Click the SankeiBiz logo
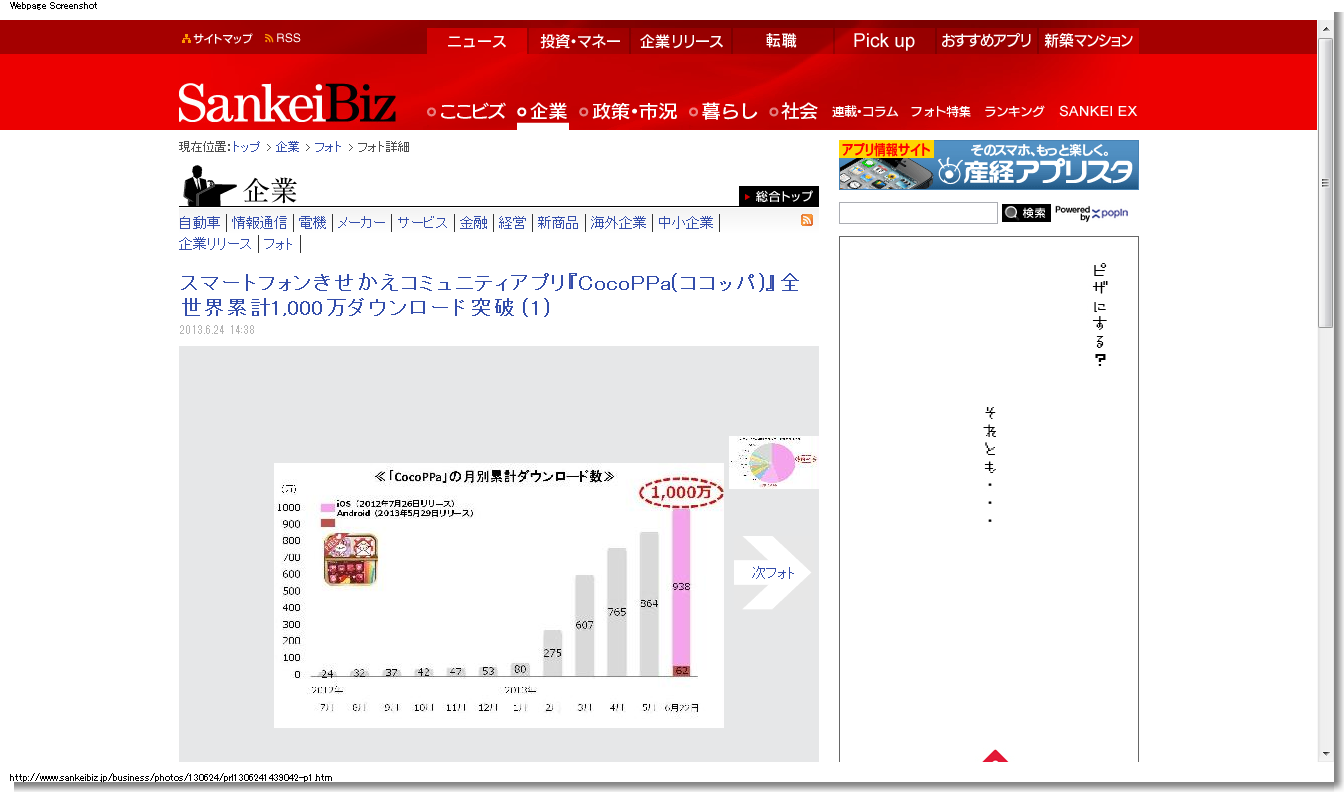 tap(287, 103)
